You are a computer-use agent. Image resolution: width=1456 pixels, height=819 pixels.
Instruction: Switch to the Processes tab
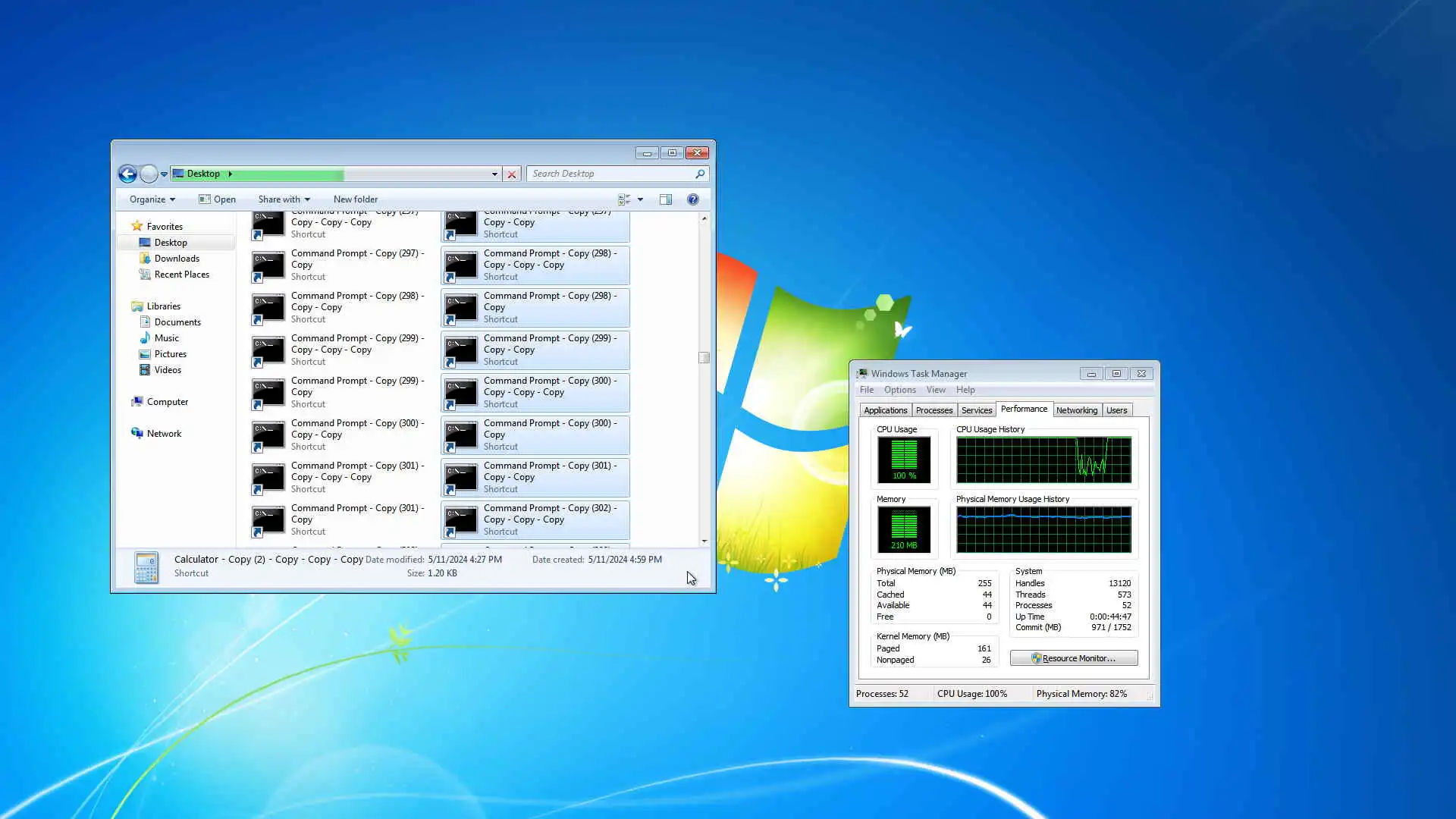[934, 410]
